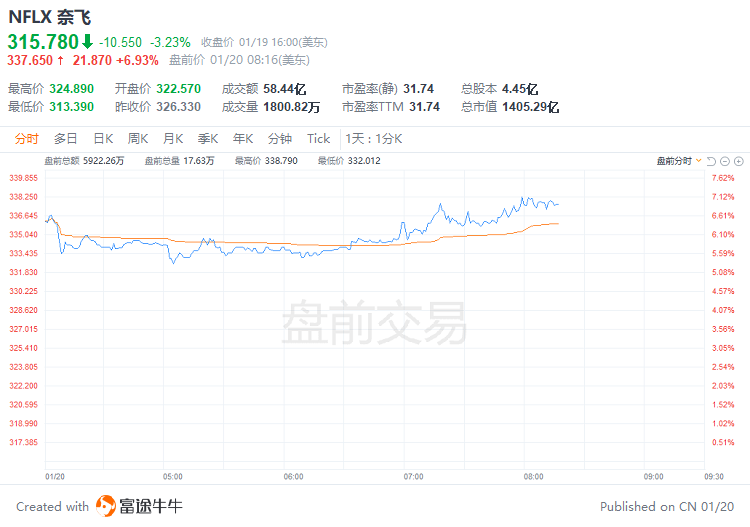The image size is (750, 527).
Task: Click the 昨收价 value 326.330
Action: coord(178,107)
